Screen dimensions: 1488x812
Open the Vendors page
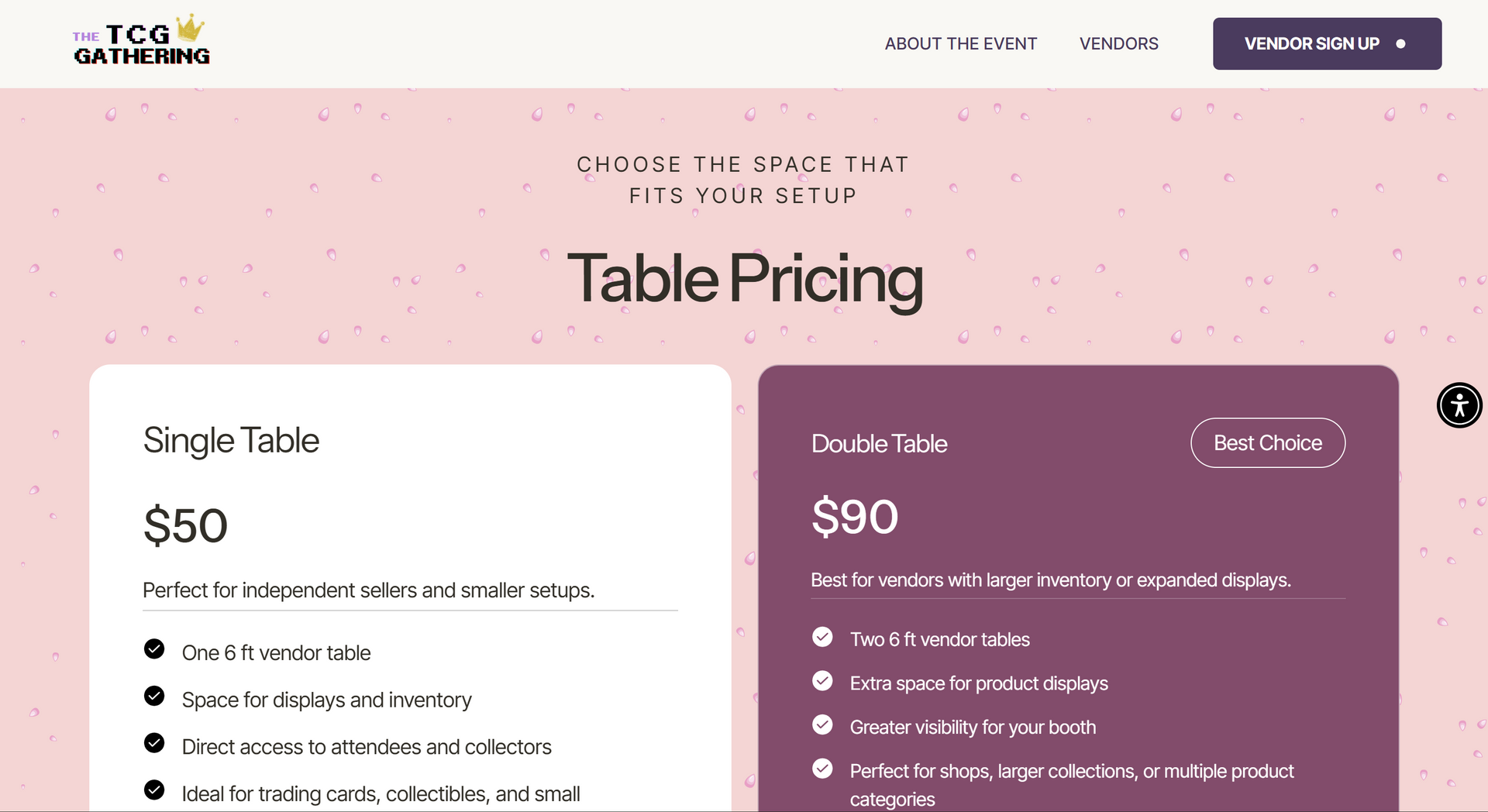tap(1119, 43)
